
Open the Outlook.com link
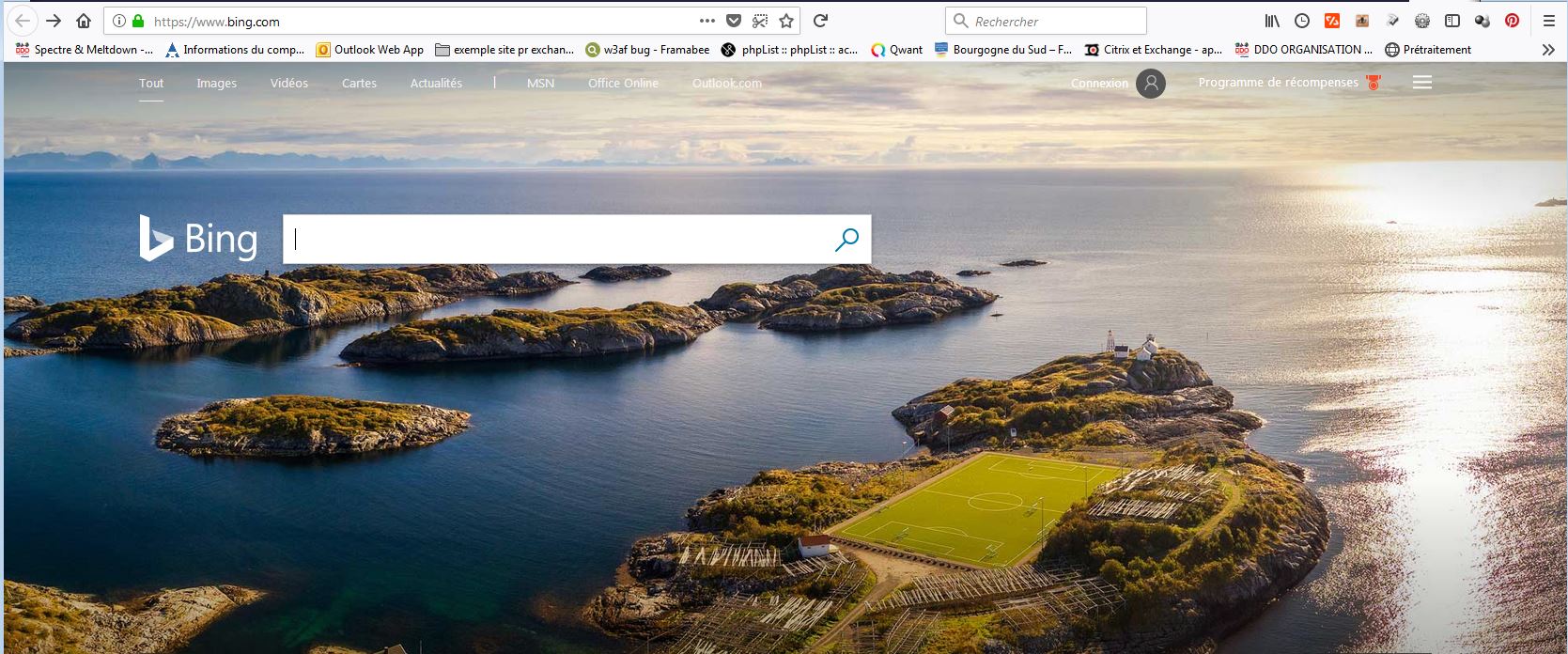(x=726, y=83)
